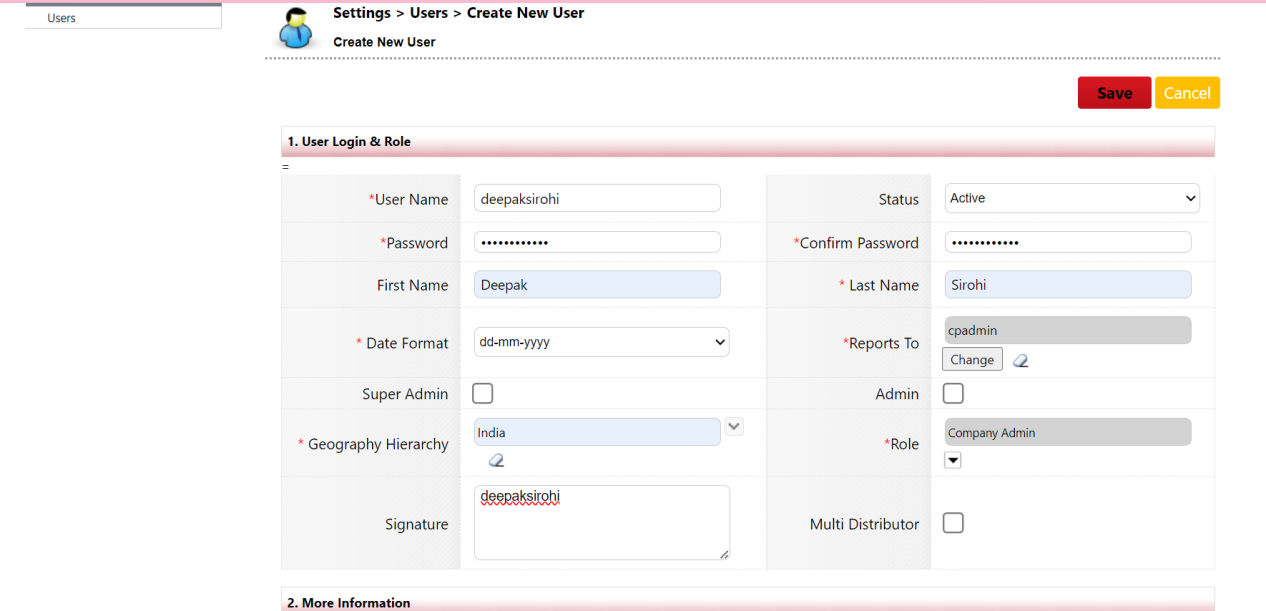Click the eraser icon next to Reports To Change button
Viewport: 1266px width, 611px height.
1020,361
